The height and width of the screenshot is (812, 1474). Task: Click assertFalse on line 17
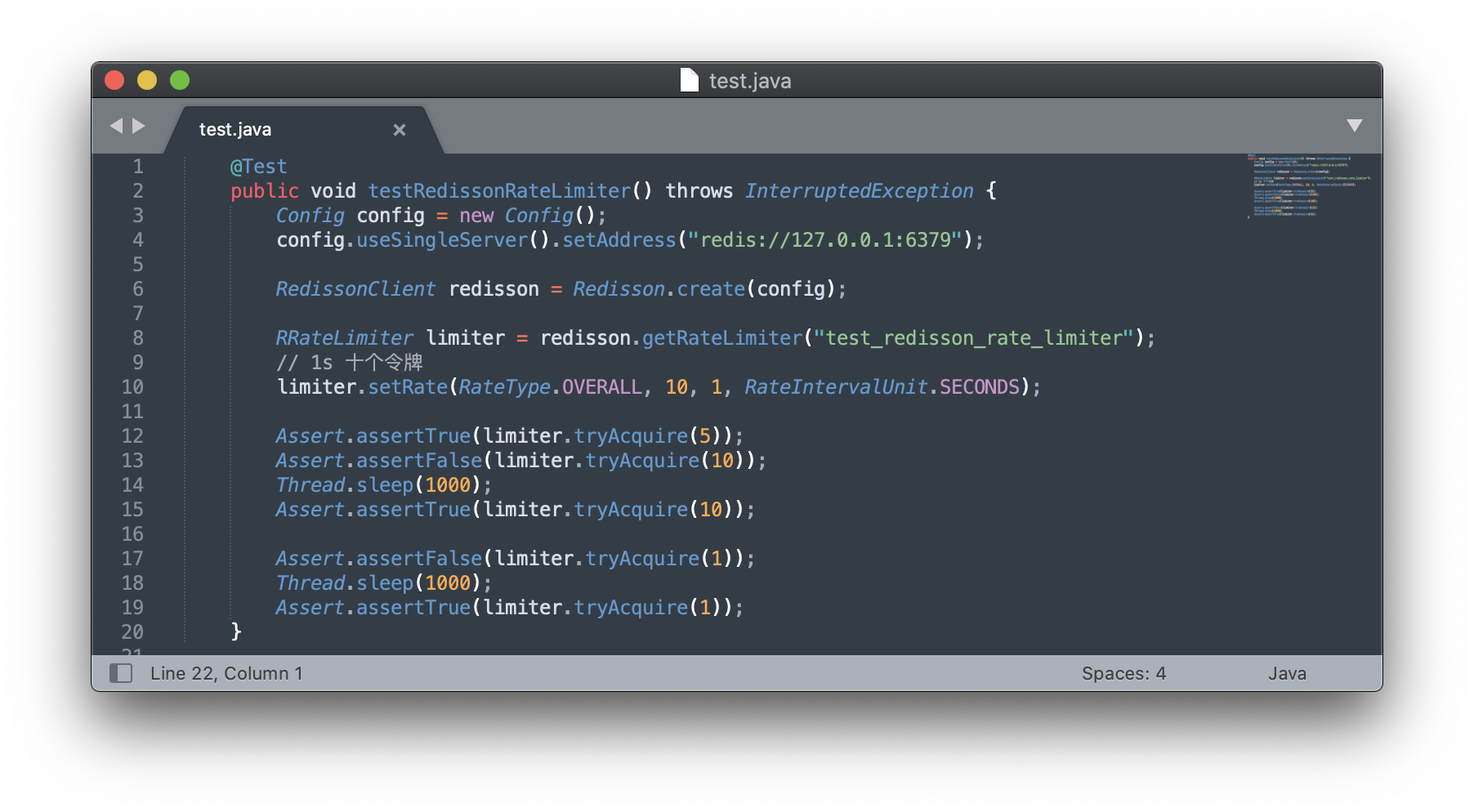(419, 559)
